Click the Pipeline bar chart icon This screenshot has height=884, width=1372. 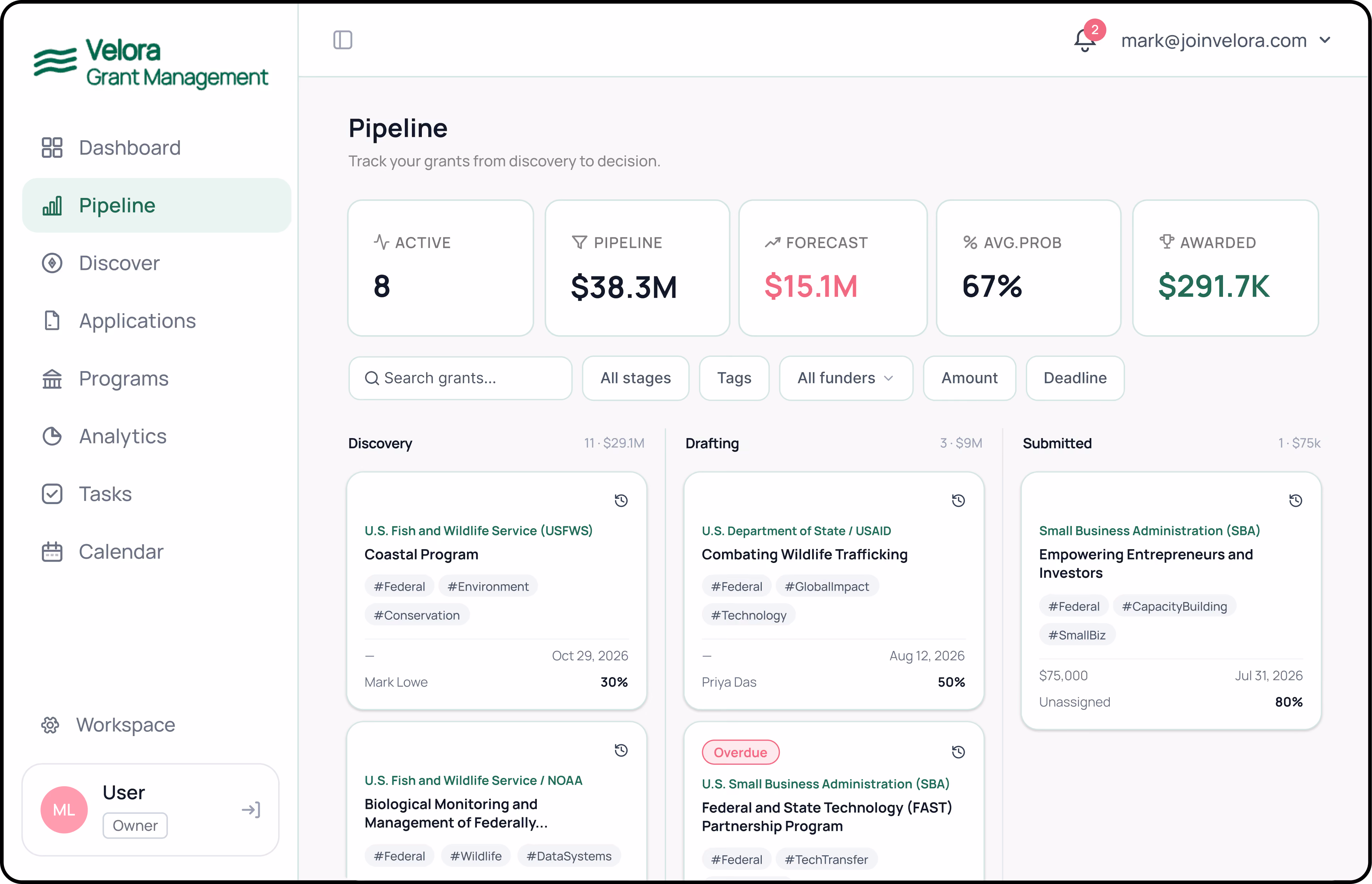[52, 205]
